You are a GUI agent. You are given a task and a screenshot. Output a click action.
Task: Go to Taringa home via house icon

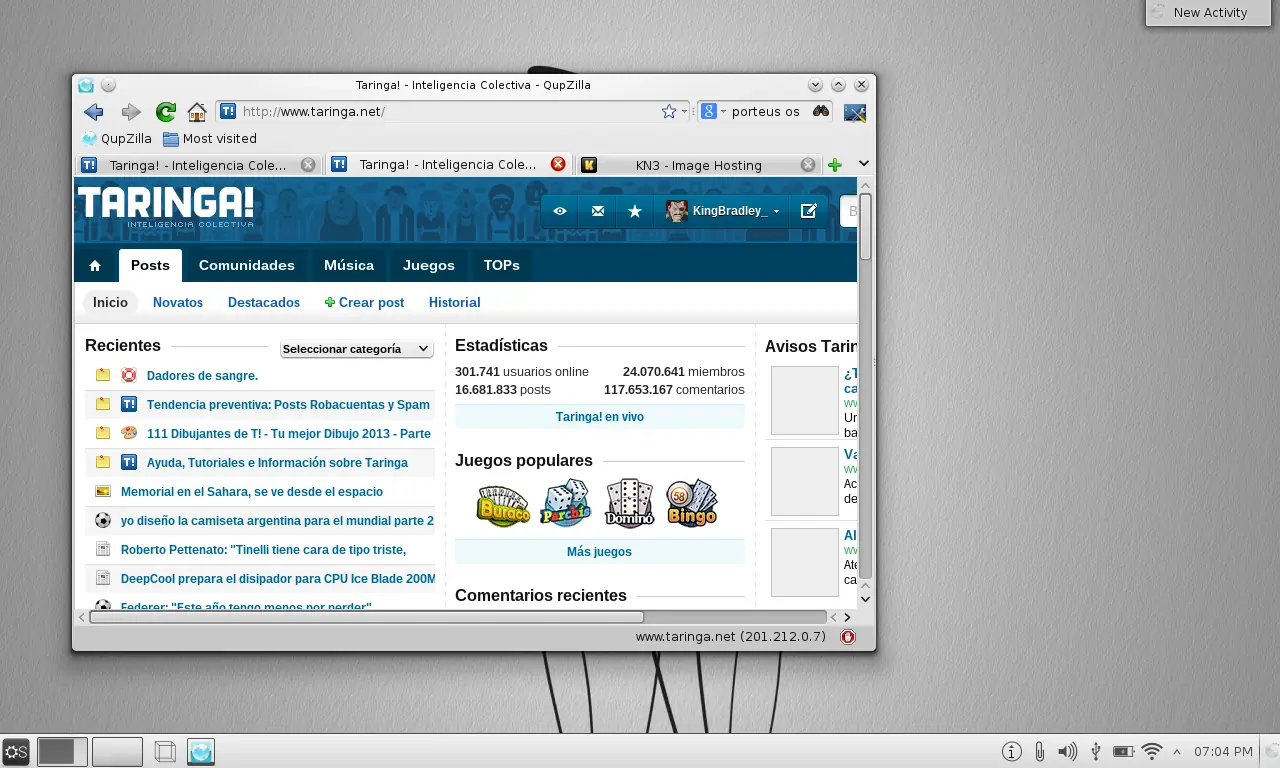coord(95,265)
